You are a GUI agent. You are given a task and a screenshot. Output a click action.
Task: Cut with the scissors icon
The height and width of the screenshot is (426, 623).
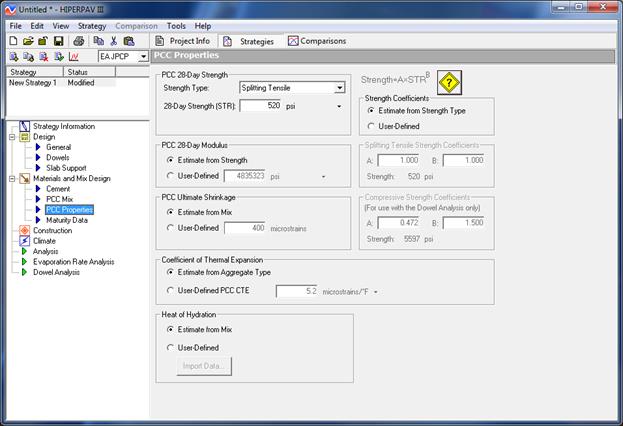coord(114,41)
